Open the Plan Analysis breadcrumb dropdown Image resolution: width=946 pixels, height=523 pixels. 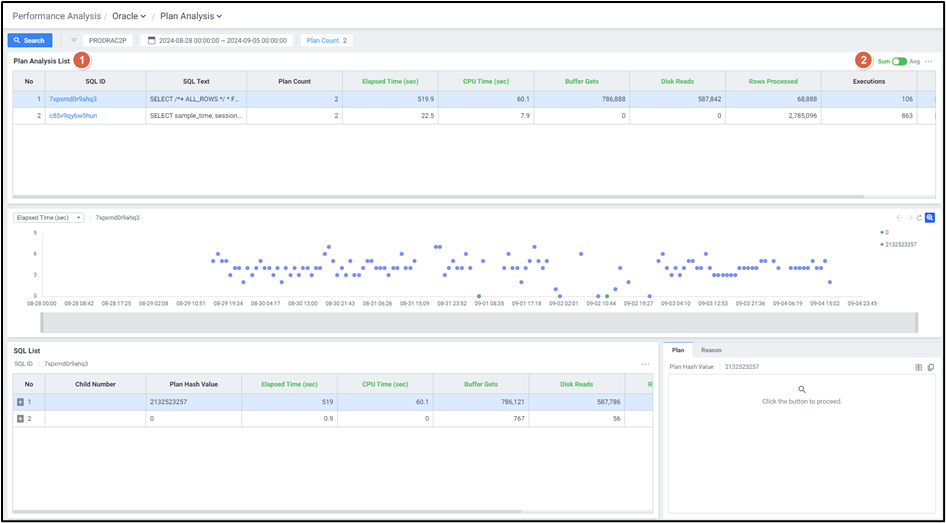191,16
